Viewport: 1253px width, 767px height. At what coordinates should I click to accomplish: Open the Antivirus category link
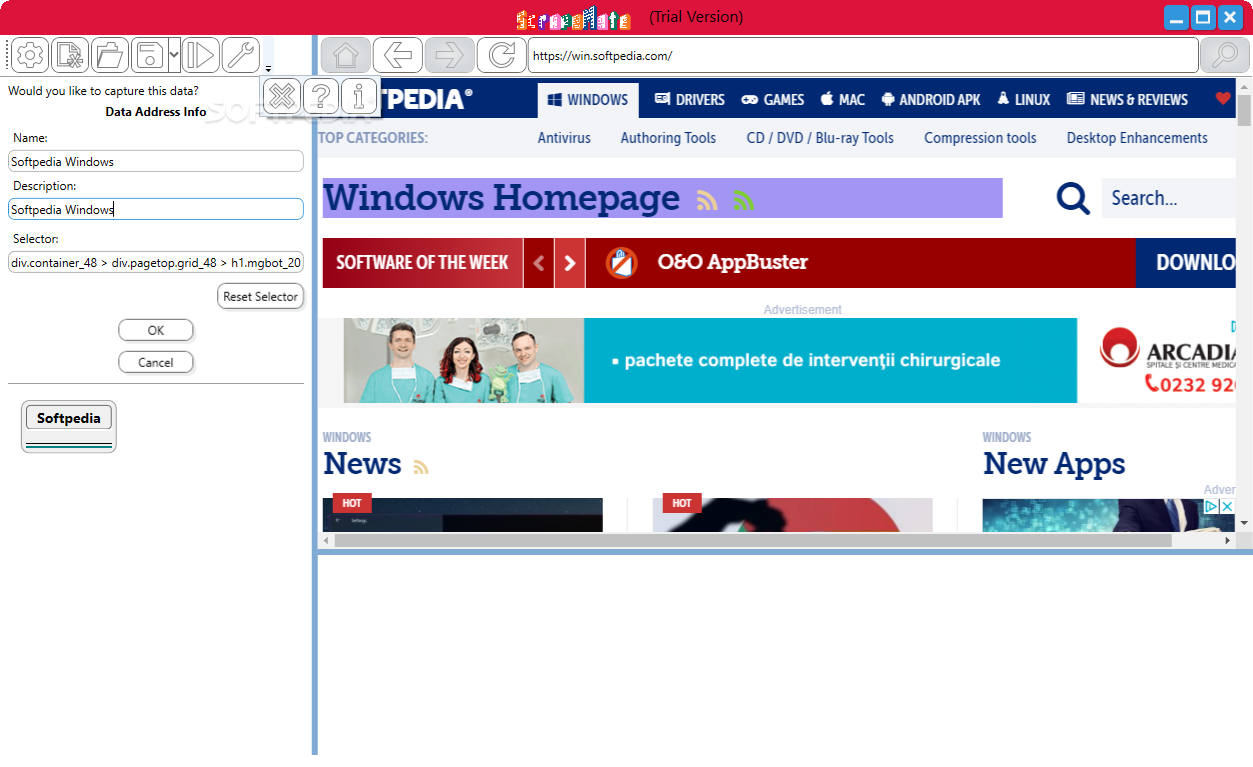tap(564, 138)
